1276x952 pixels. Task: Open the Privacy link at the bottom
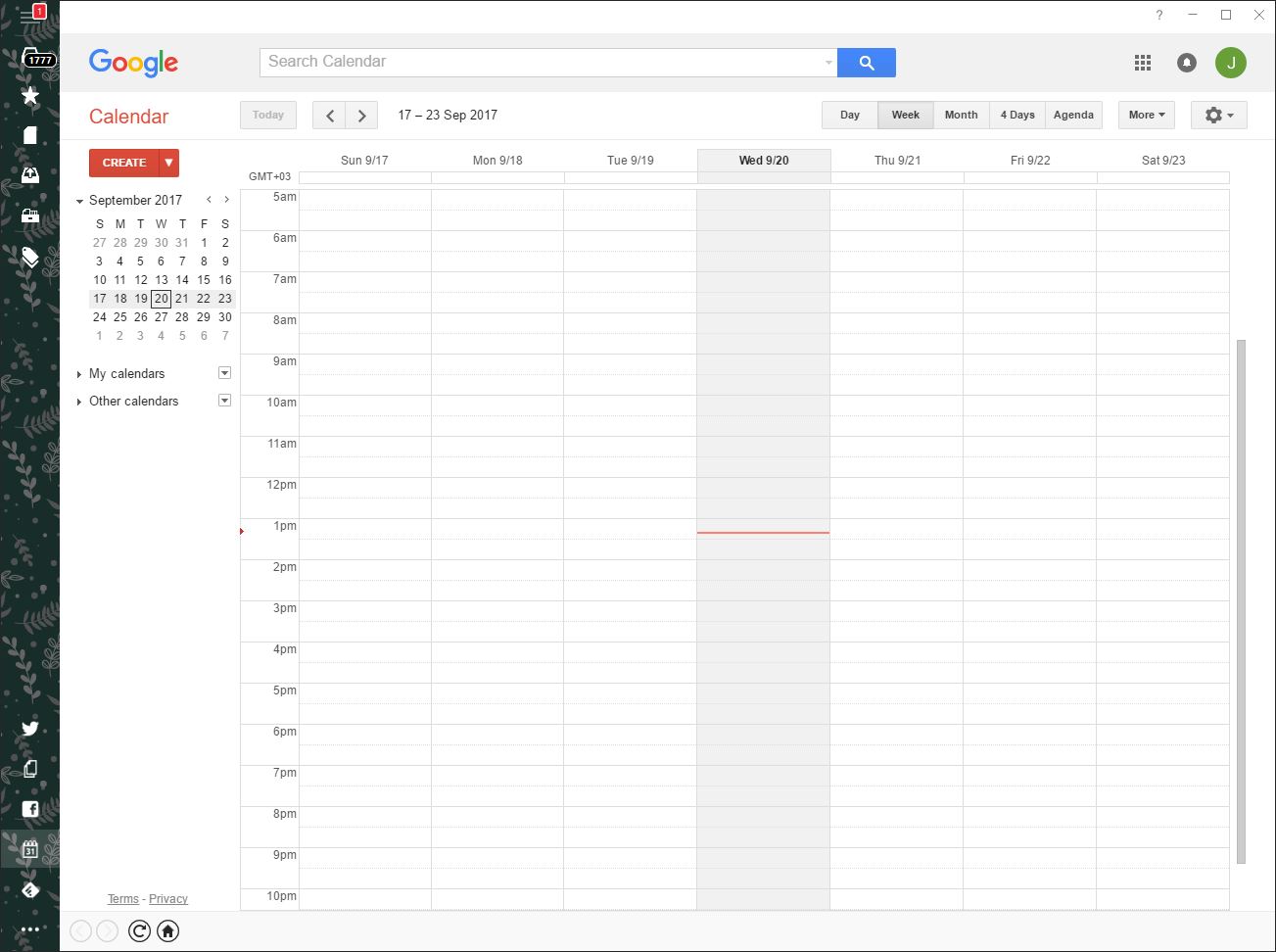[x=168, y=898]
